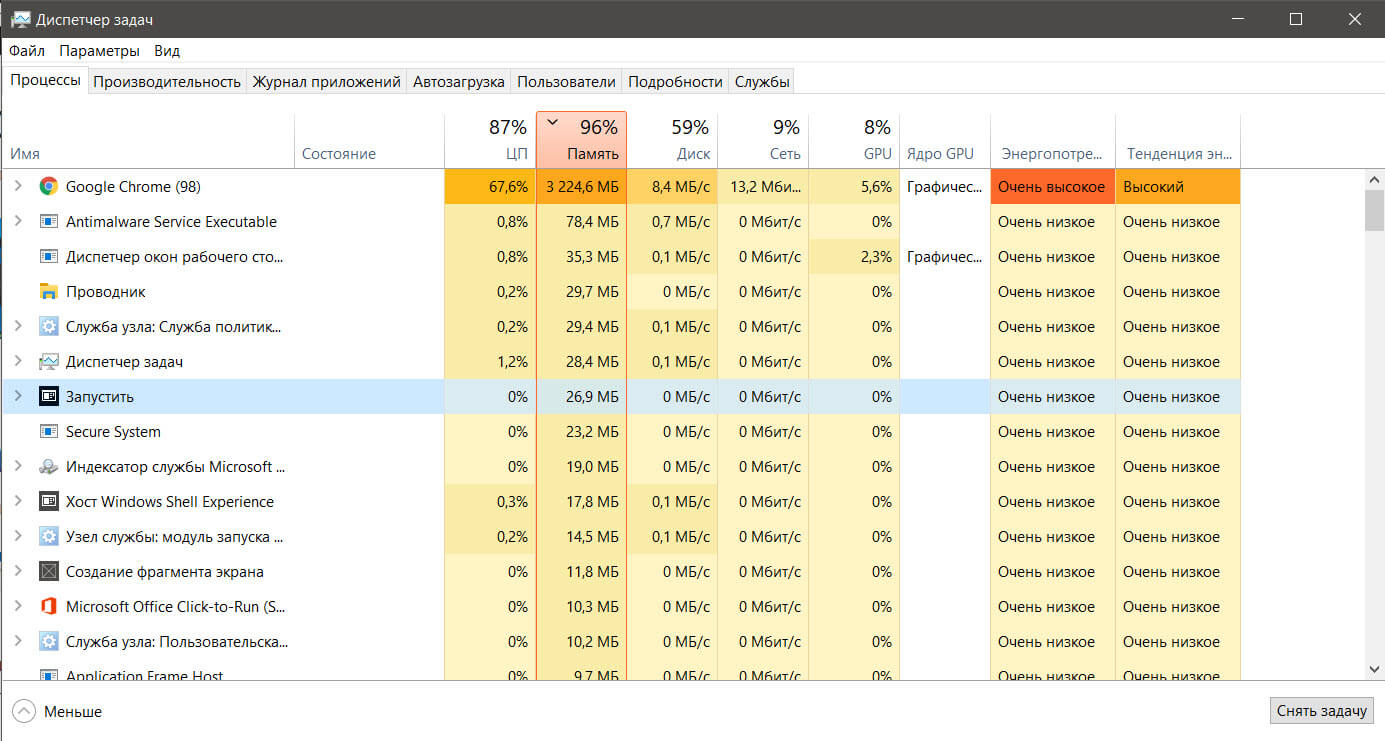The image size is (1385, 741).
Task: Click the Узел службы модуль запуска icon
Action: click(x=48, y=537)
